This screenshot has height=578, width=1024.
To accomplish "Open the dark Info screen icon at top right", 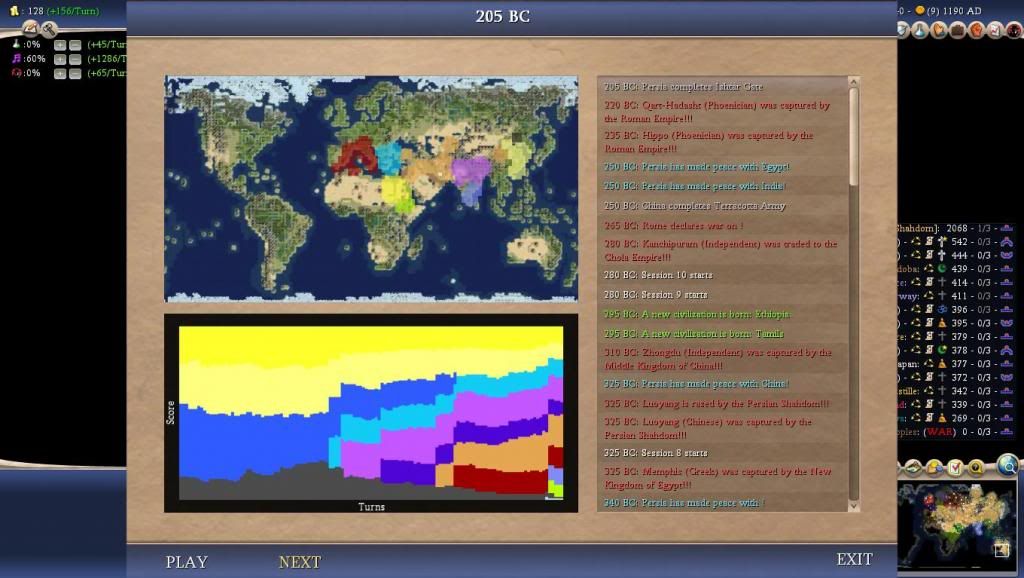I will coord(1014,30).
